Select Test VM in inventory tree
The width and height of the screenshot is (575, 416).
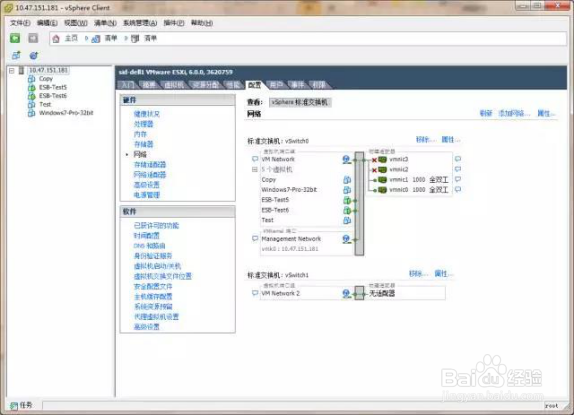(45, 105)
